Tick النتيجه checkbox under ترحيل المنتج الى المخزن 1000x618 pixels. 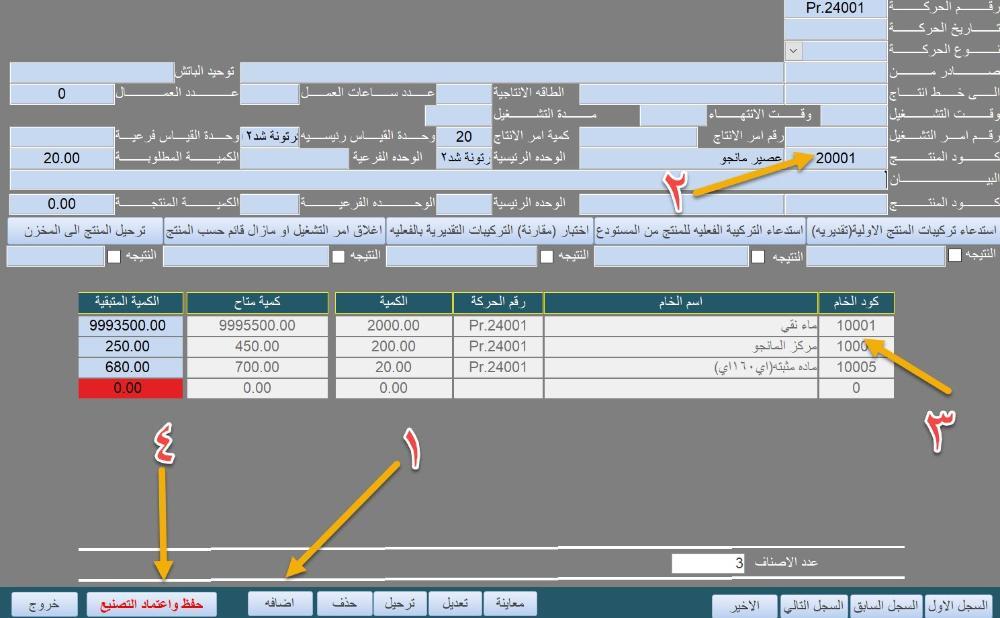coord(113,257)
